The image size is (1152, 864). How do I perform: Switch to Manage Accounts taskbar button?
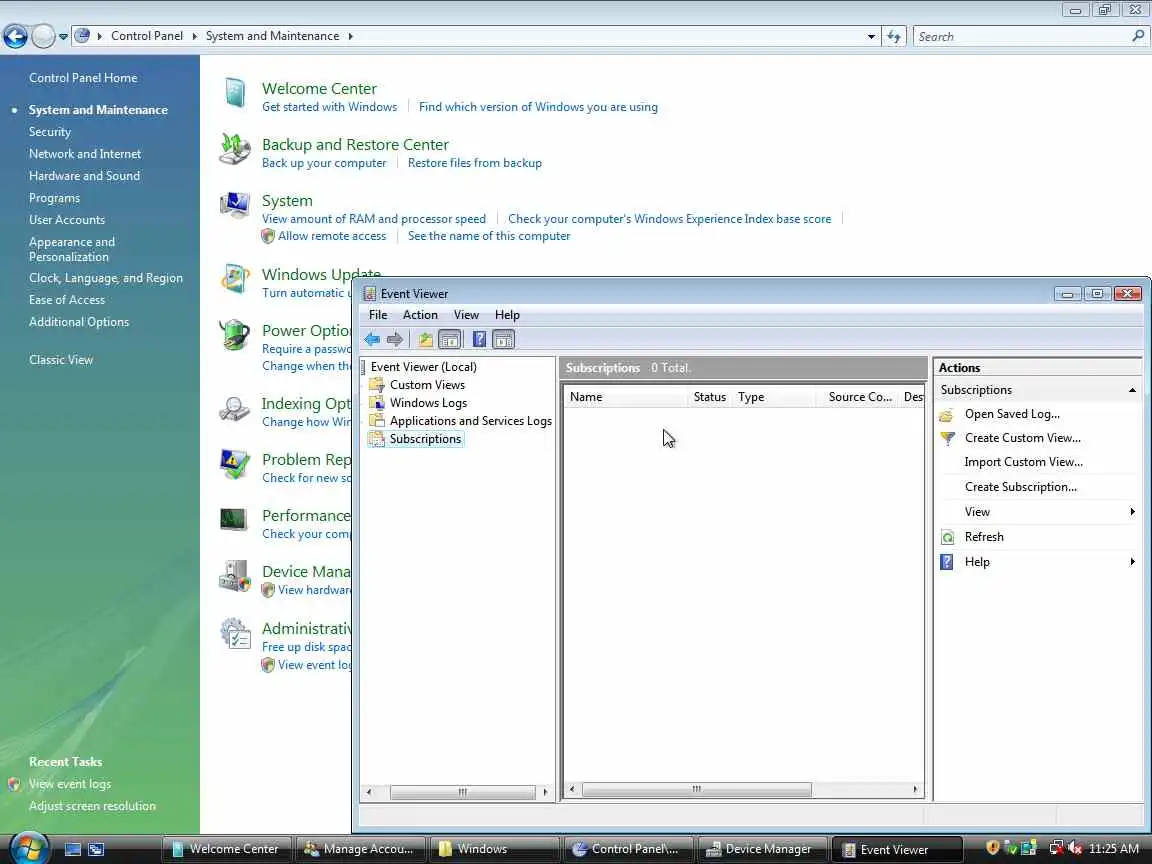(360, 849)
